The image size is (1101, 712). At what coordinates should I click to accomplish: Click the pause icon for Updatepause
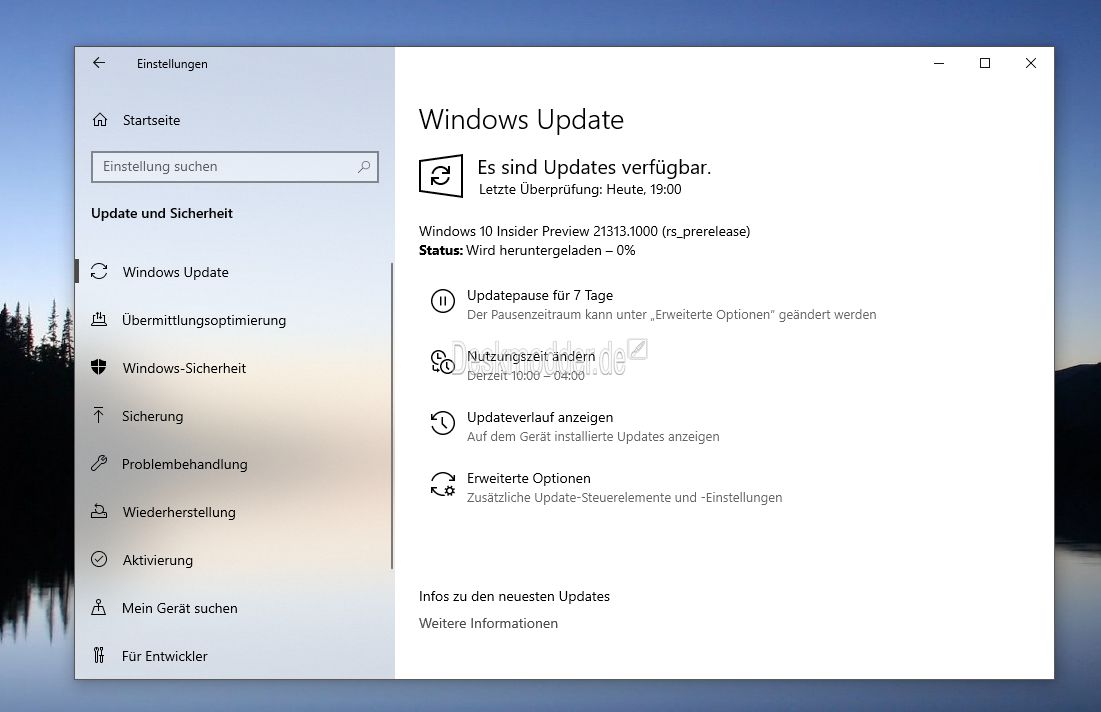442,301
